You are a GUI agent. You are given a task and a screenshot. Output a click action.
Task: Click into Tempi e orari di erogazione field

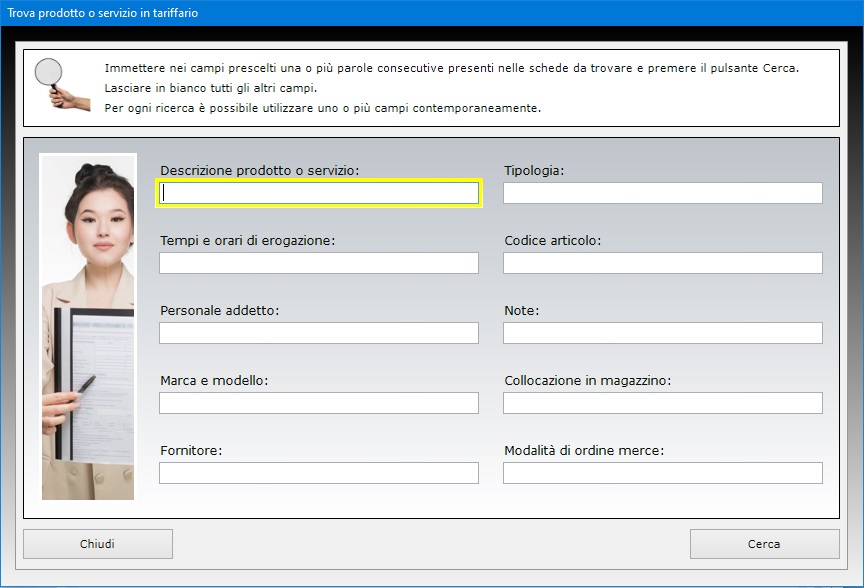click(x=319, y=263)
